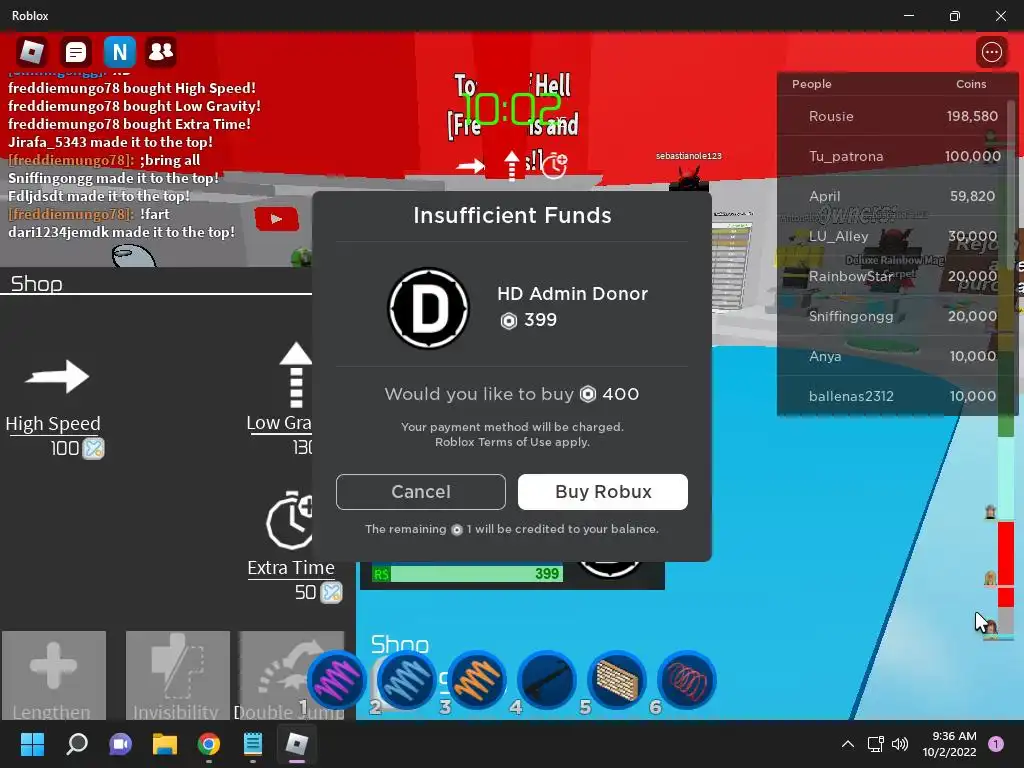Click the top-center extra time clock icon

pyautogui.click(x=554, y=165)
